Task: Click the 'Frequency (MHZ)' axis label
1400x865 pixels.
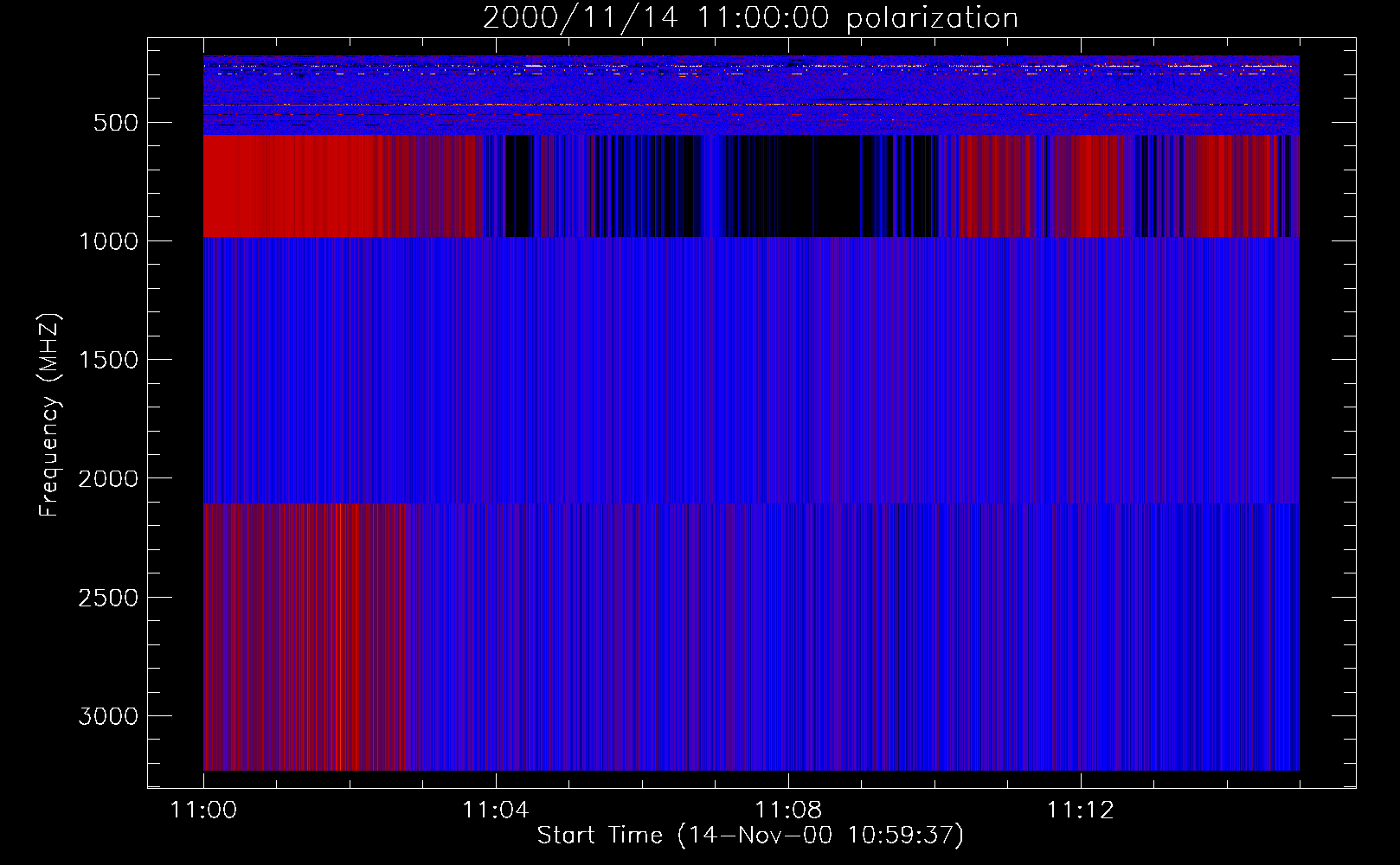Action: pyautogui.click(x=50, y=415)
